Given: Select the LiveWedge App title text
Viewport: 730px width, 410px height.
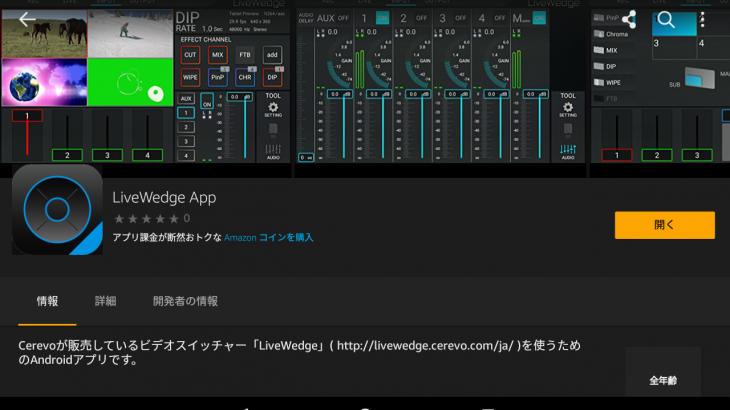Looking at the screenshot, I should tap(164, 197).
